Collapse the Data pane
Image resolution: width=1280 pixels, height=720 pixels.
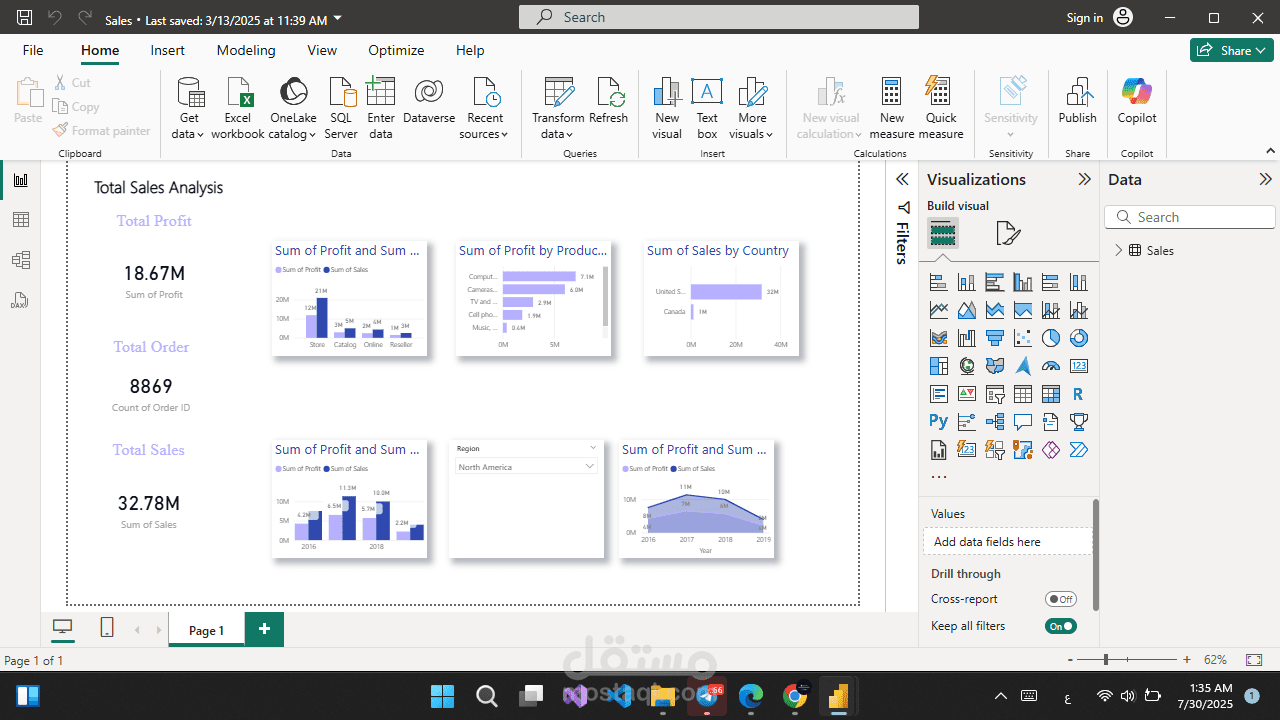(x=1265, y=179)
